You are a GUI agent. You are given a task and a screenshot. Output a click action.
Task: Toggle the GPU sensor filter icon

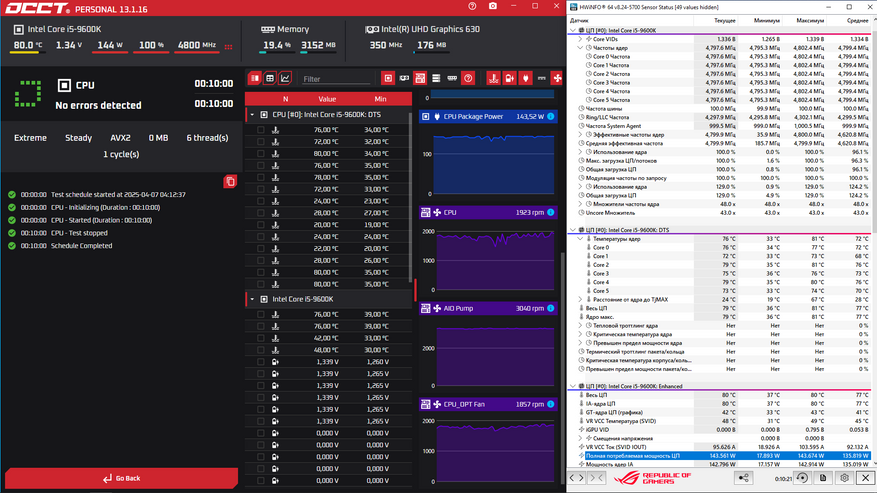click(x=404, y=78)
